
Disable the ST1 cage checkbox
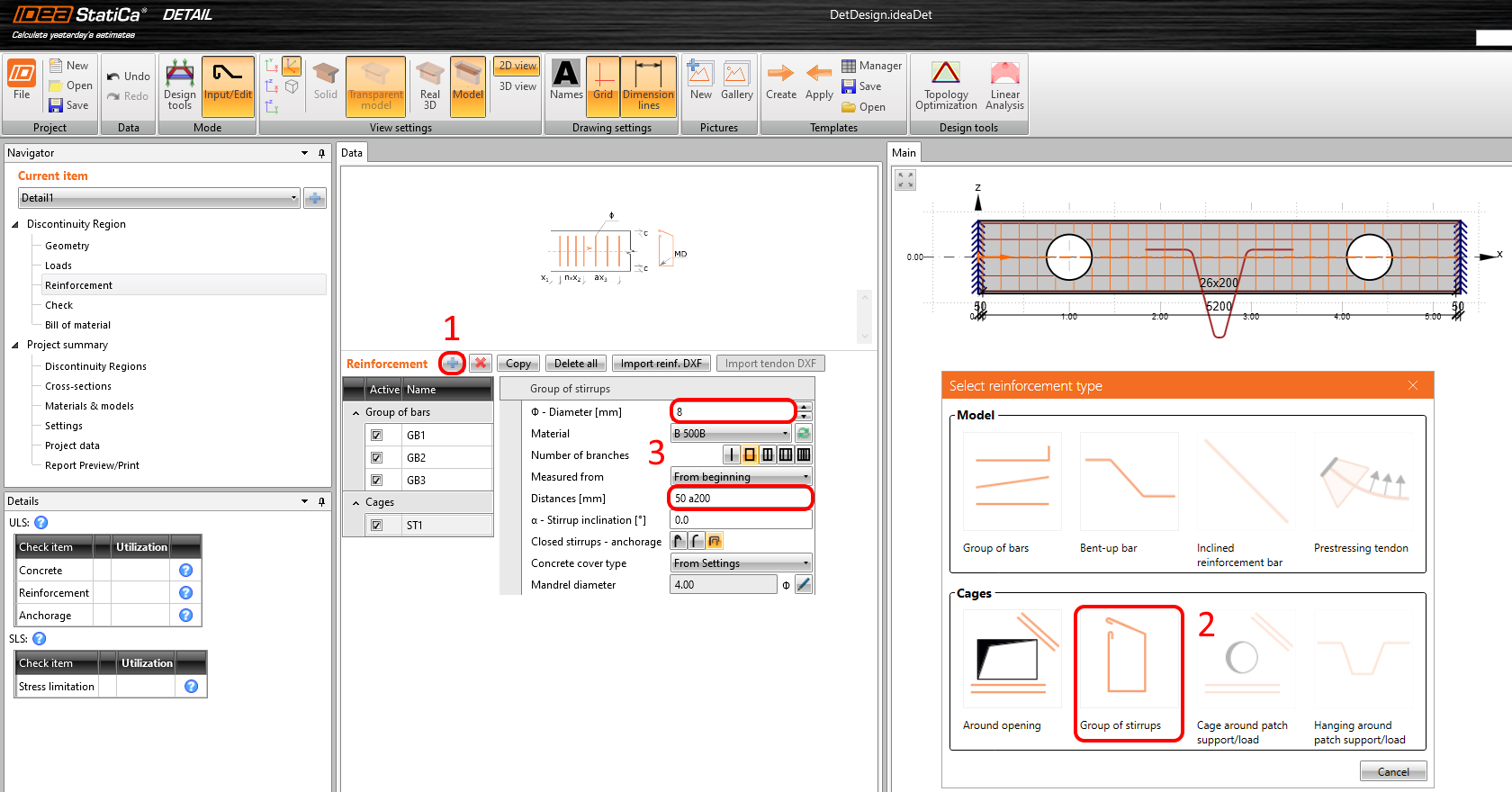pos(376,526)
